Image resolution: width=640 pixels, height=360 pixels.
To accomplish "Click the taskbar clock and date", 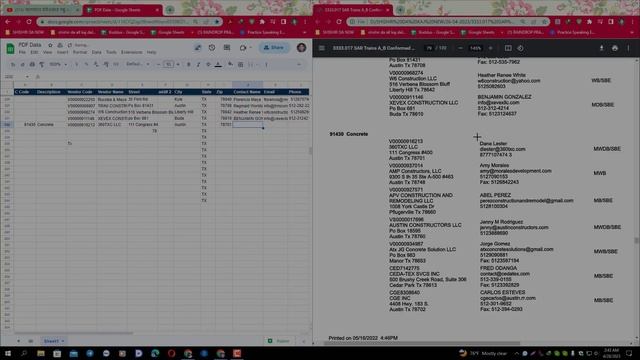I will tap(611, 353).
